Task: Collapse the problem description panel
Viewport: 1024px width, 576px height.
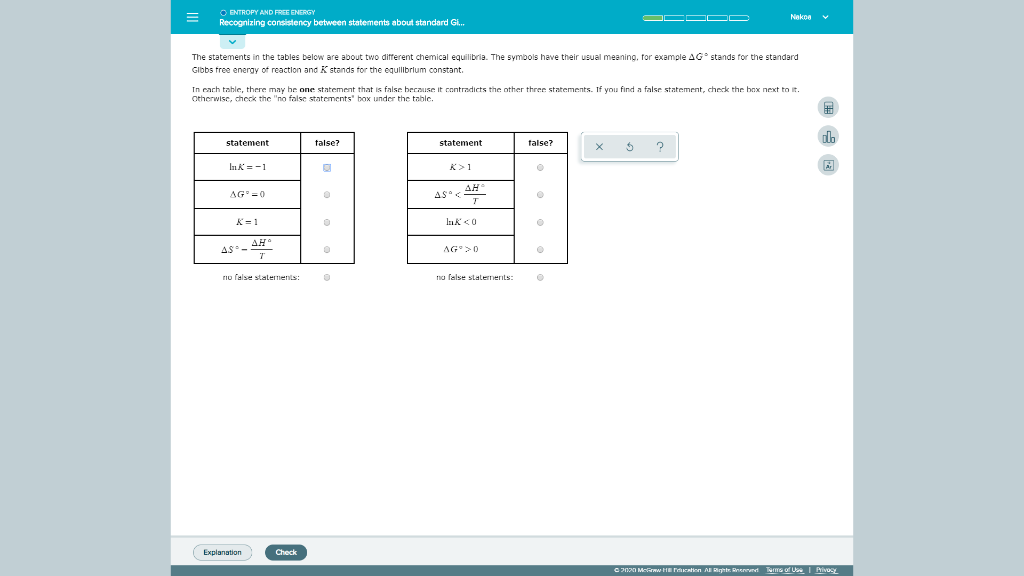Action: [x=231, y=41]
